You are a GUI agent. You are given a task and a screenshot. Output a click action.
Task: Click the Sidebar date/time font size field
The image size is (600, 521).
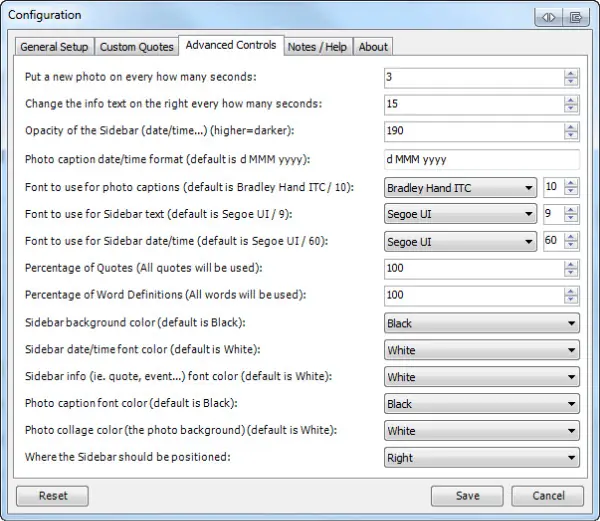[x=553, y=241]
